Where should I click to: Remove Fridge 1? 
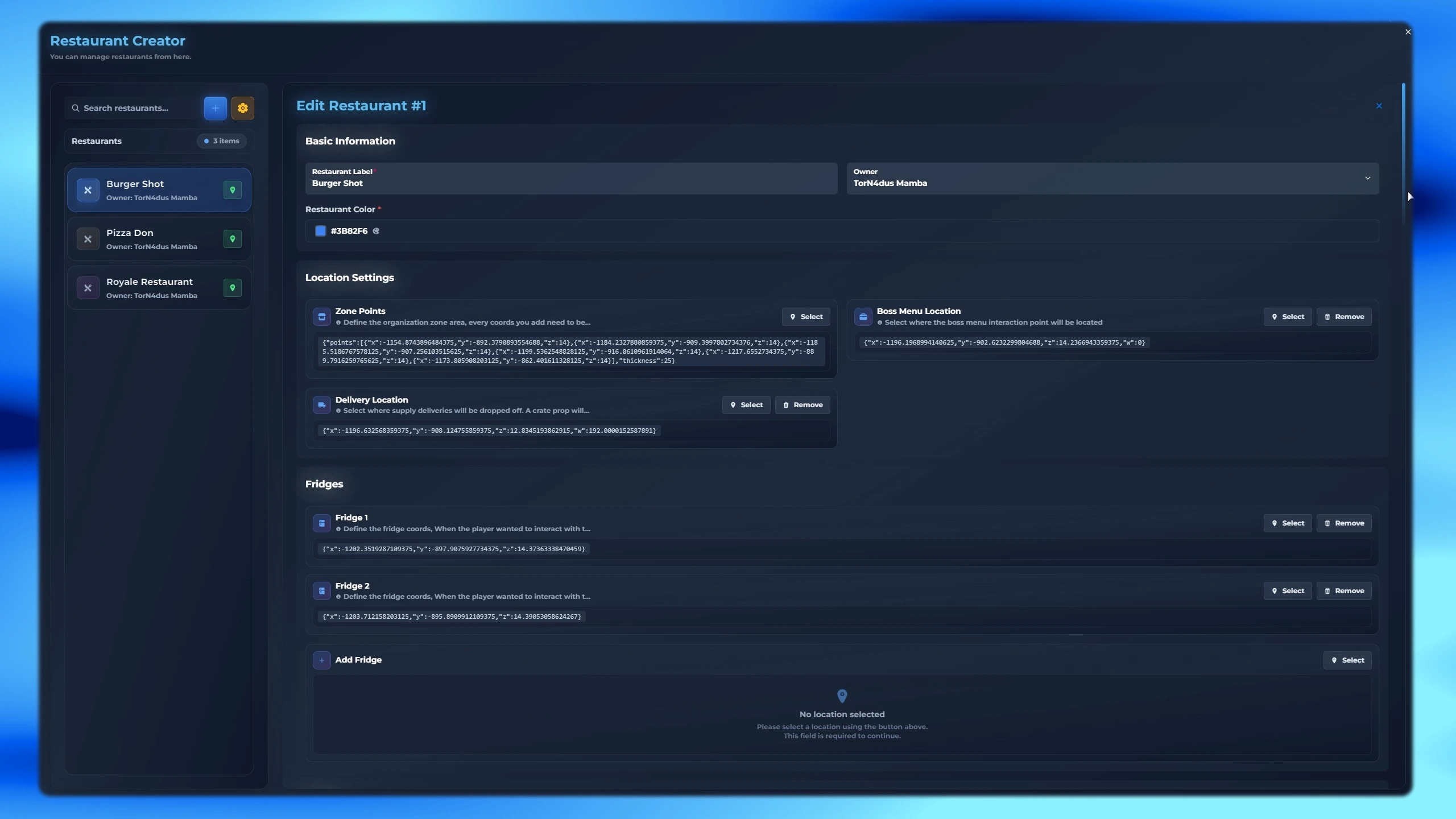pyautogui.click(x=1343, y=523)
